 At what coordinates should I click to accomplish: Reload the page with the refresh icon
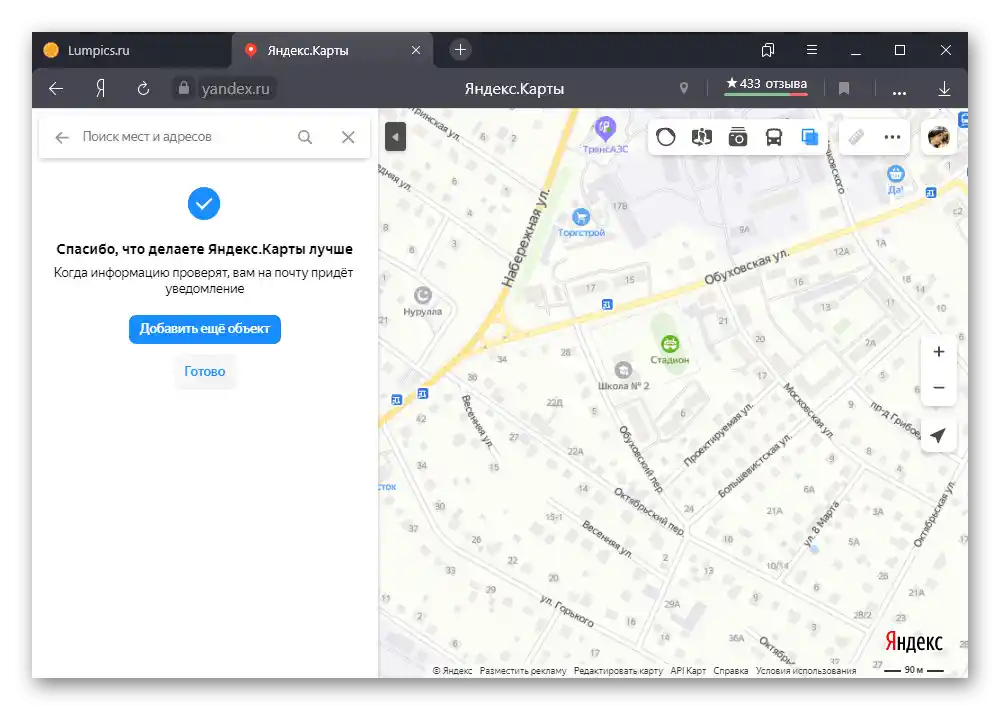[143, 88]
